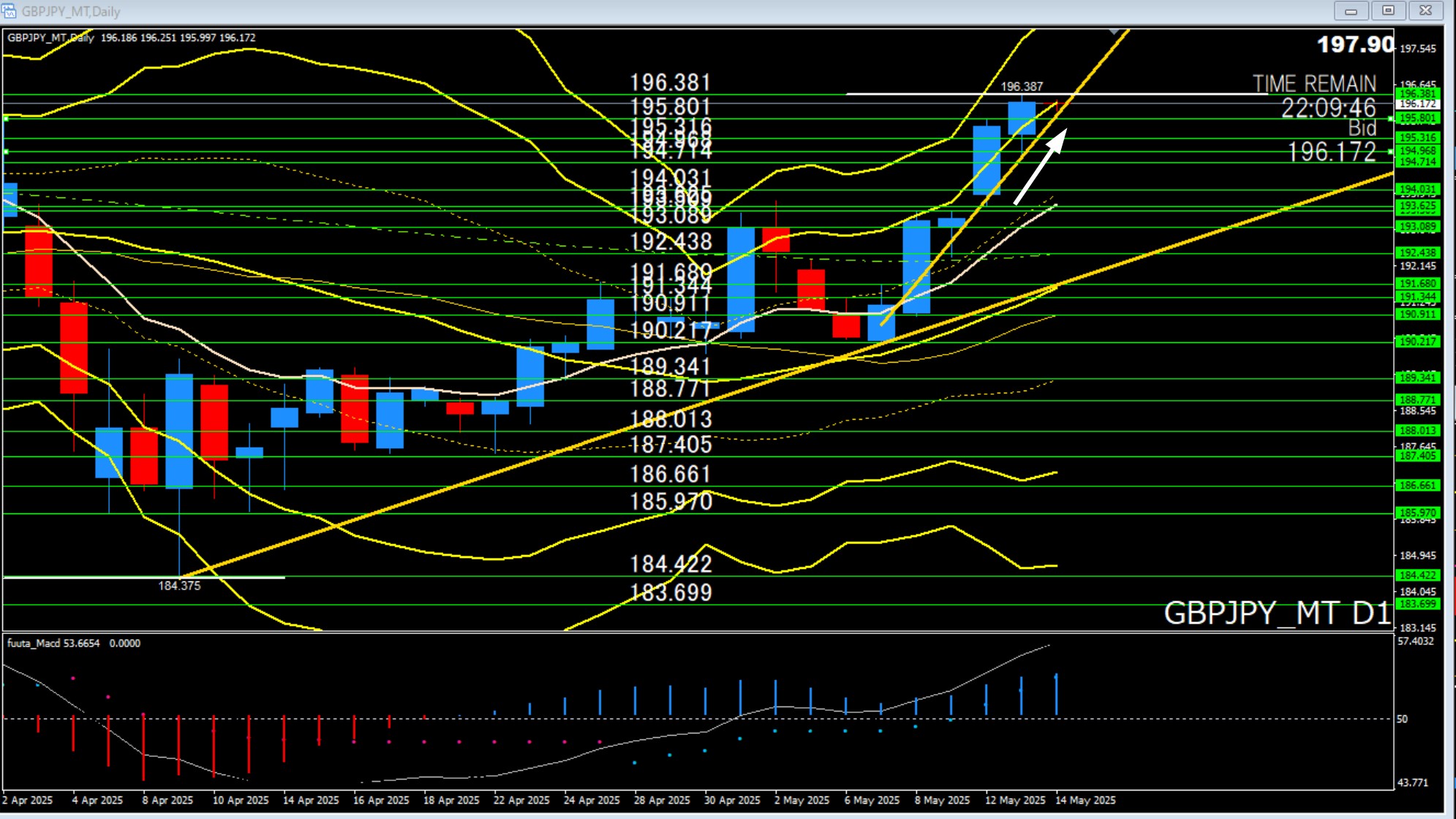Screen dimensions: 1456x819
Task: Click the 183.699 level label in chart
Action: pos(671,592)
